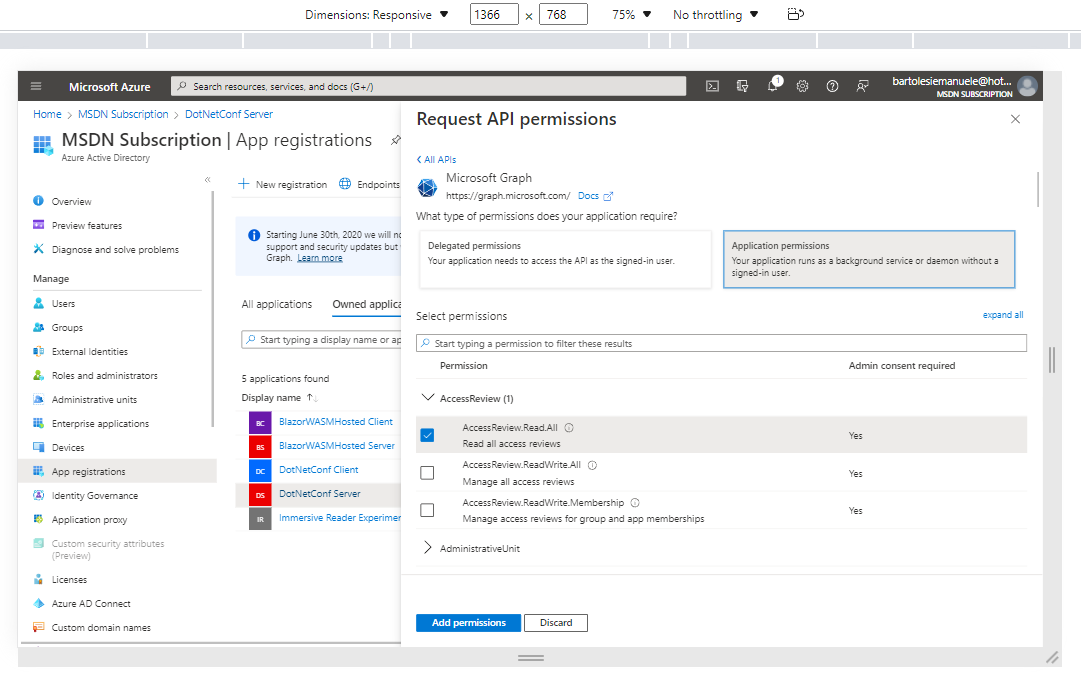
Task: Open the Cloud Shell icon in top bar
Action: click(712, 86)
